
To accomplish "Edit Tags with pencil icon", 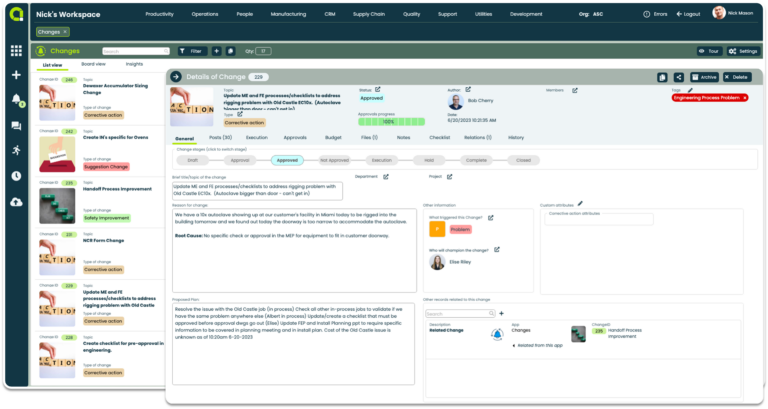I will (x=690, y=90).
